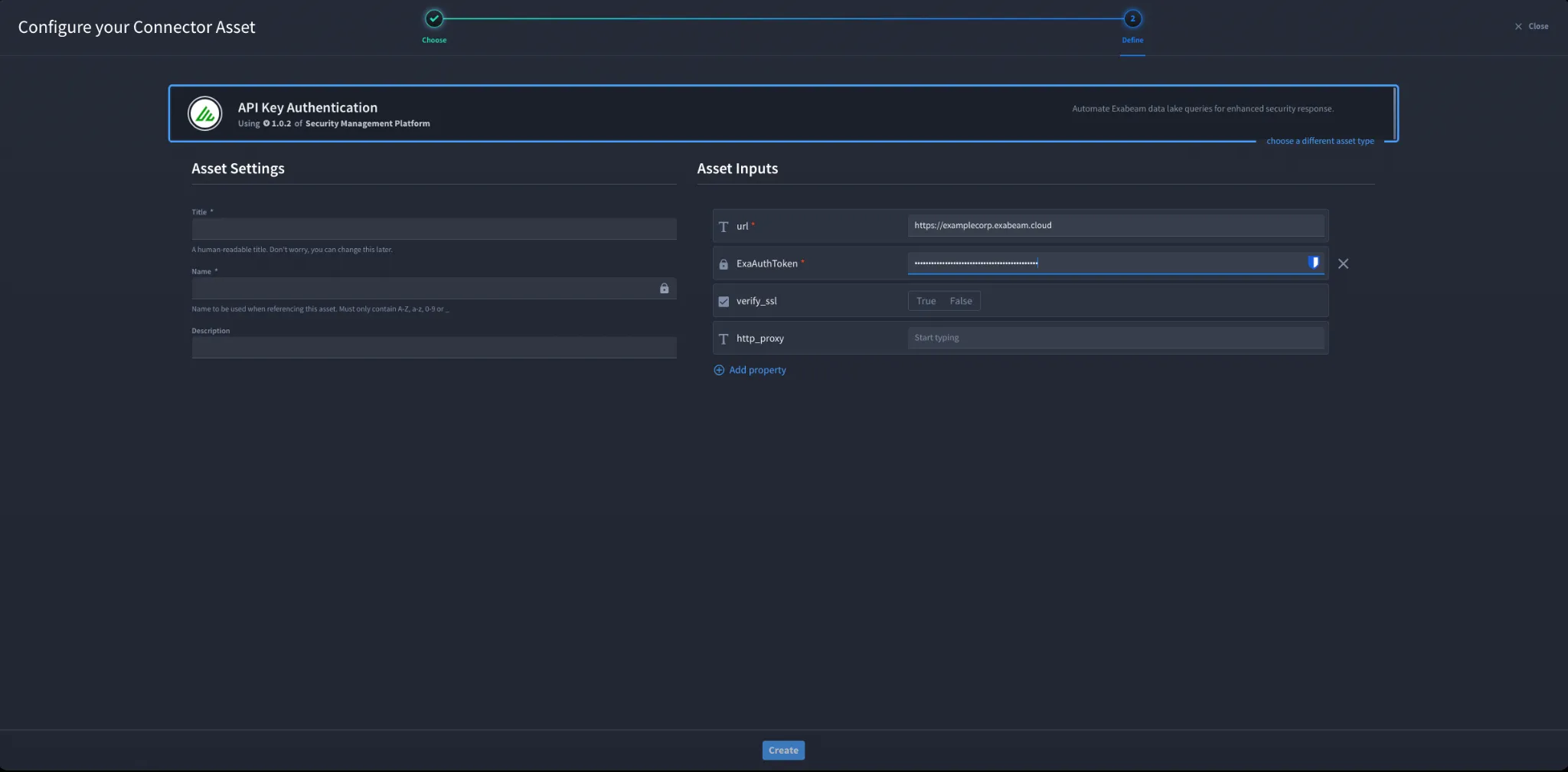Click the checkbox type icon beside verify_ssl
1568x772 pixels.
724,302
